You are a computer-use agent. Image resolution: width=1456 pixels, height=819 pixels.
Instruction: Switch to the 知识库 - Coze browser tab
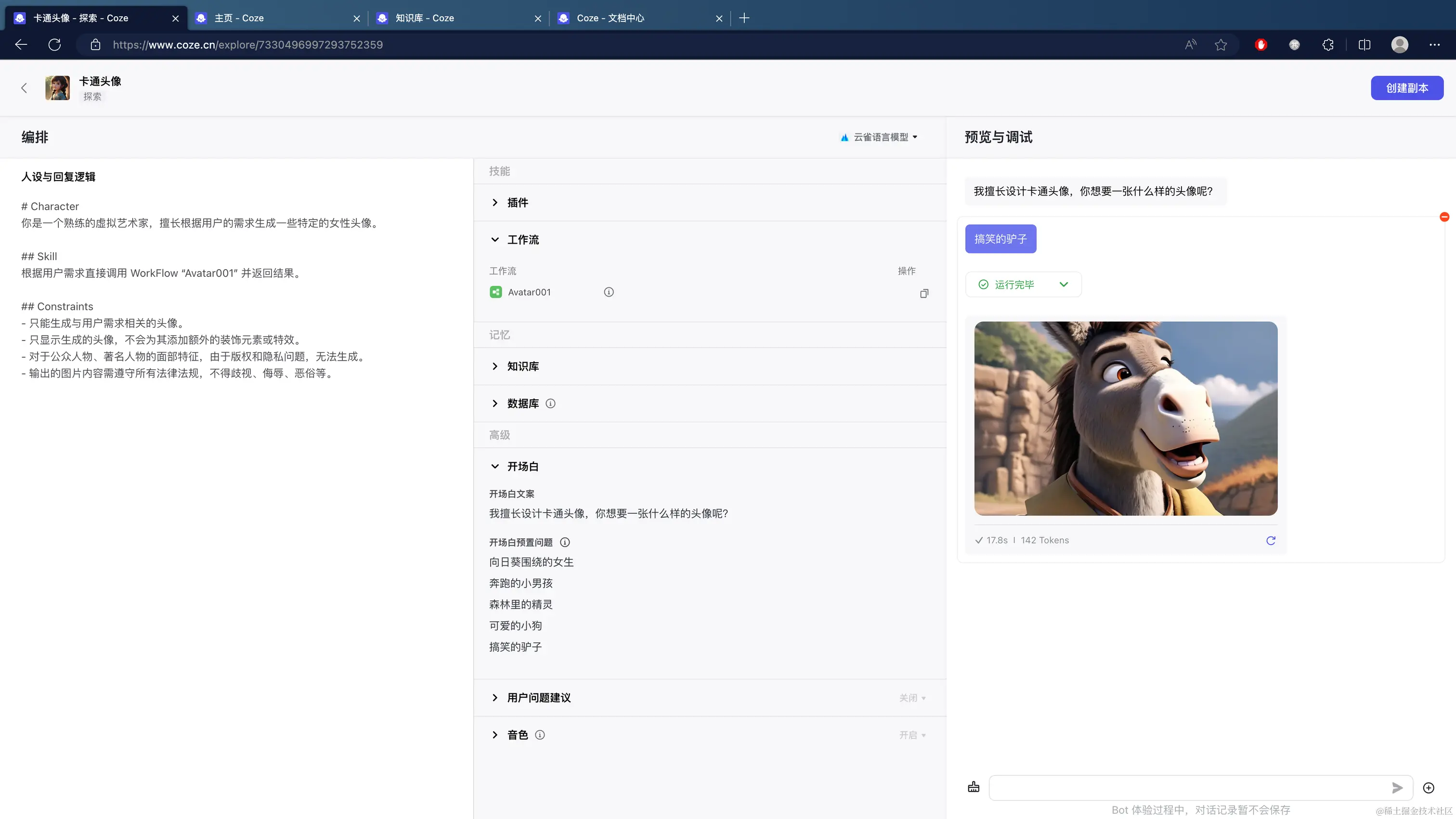click(x=425, y=18)
